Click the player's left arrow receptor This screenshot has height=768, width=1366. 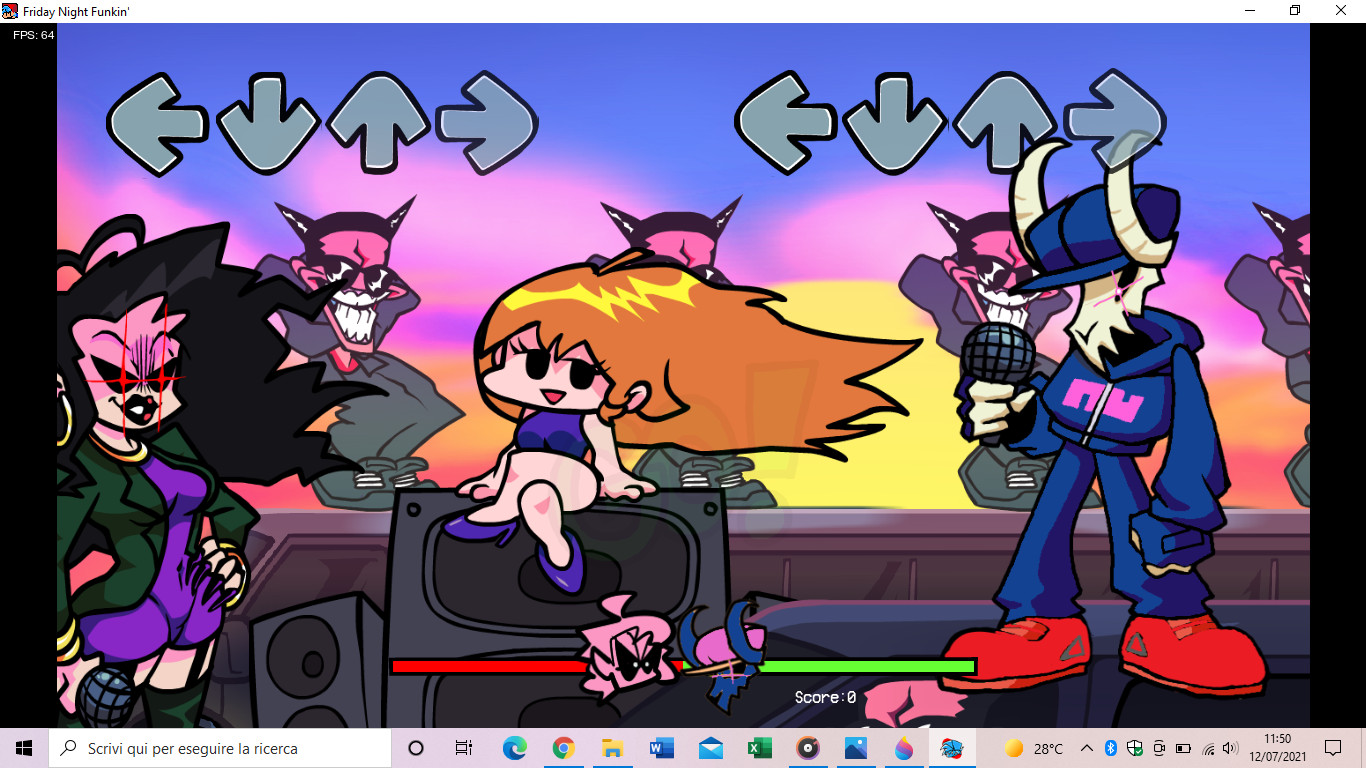coord(785,123)
